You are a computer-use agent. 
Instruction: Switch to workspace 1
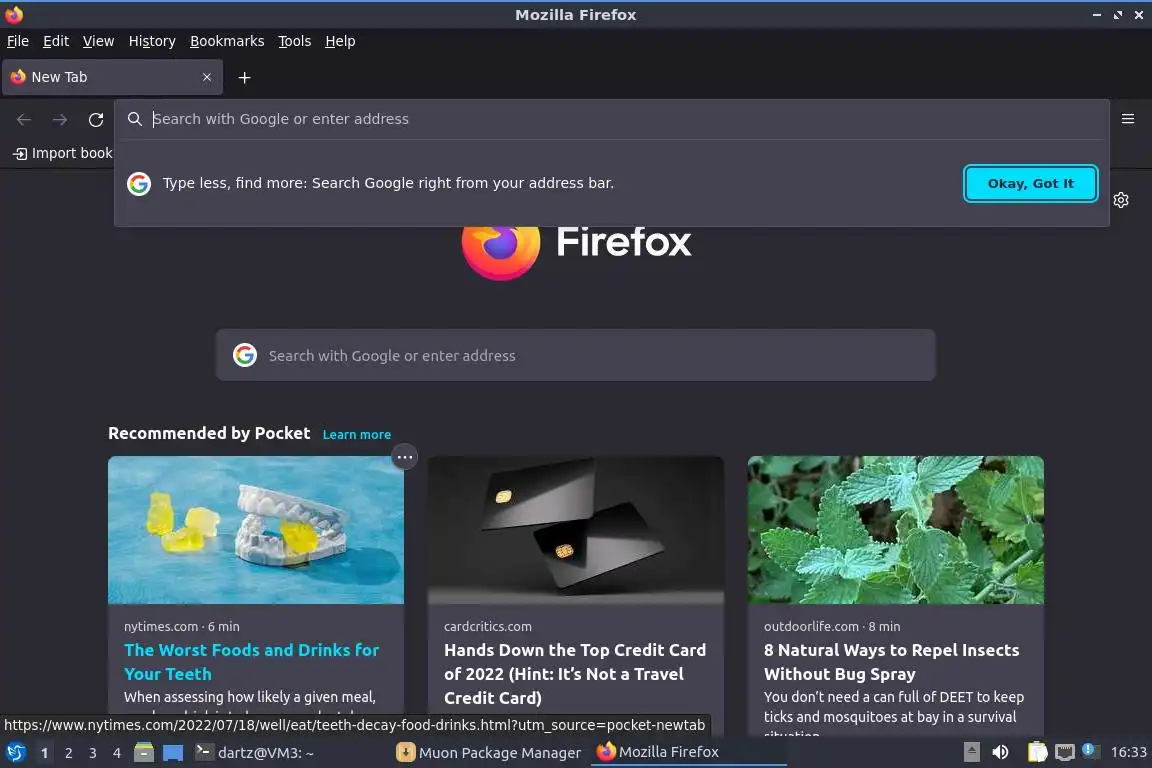coord(45,753)
